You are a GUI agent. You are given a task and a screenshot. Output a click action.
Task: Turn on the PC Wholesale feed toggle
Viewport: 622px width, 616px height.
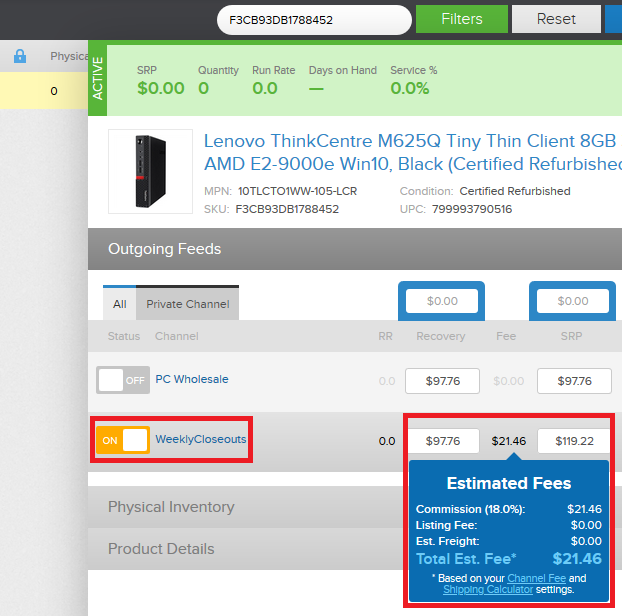[123, 380]
